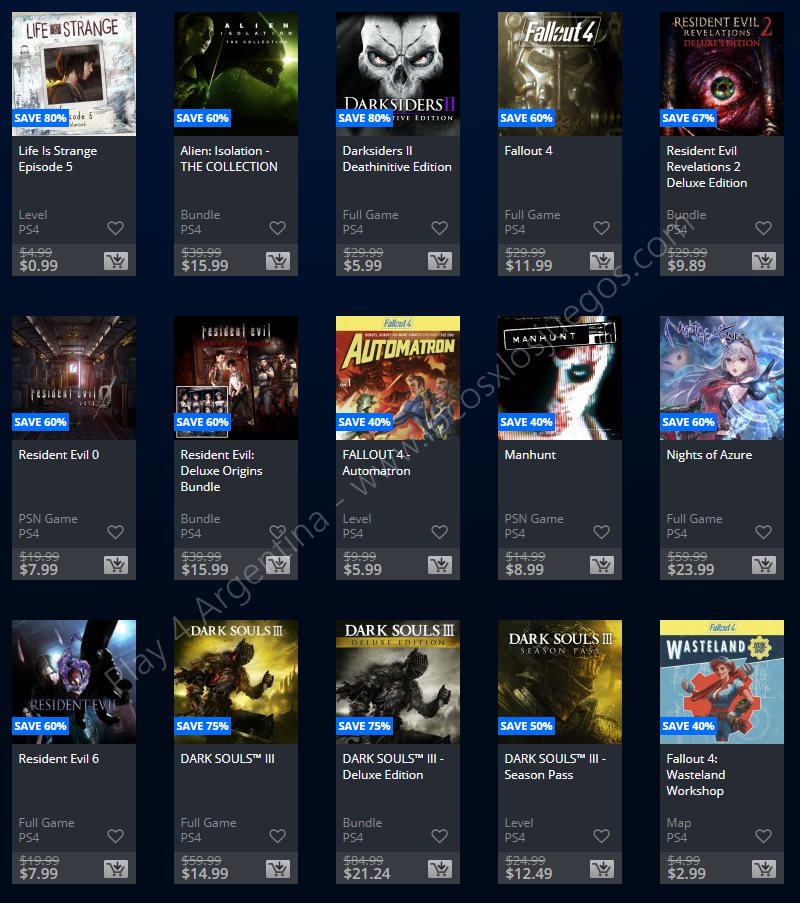Click the Nights of Azure cover thumbnail

pos(722,378)
